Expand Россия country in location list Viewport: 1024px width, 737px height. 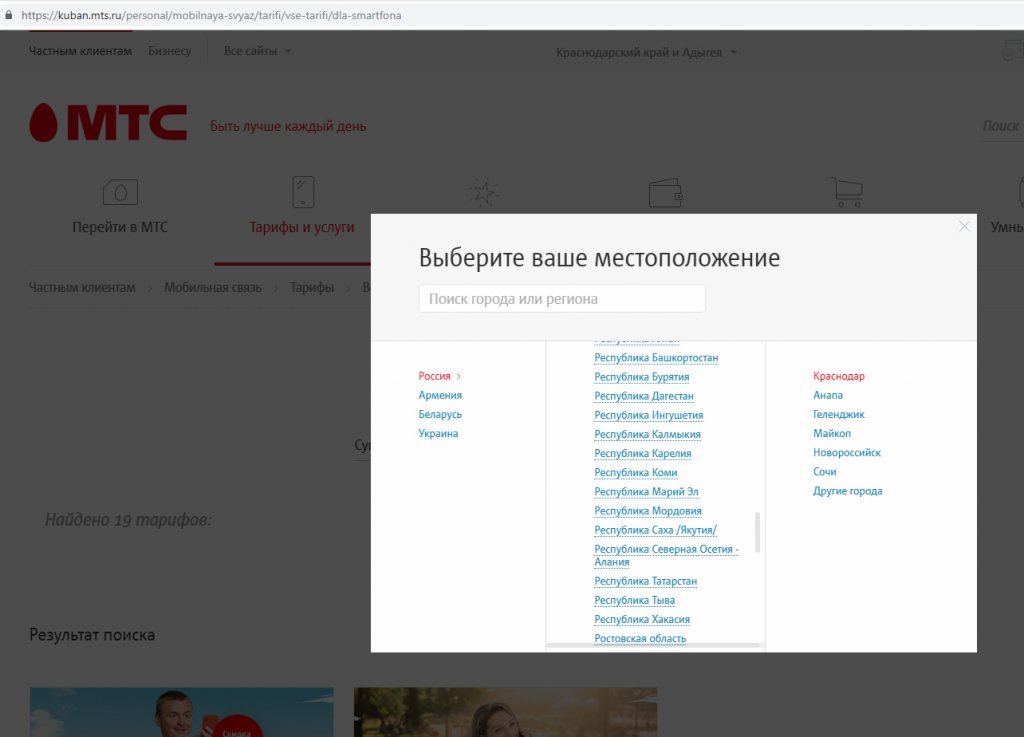[439, 376]
